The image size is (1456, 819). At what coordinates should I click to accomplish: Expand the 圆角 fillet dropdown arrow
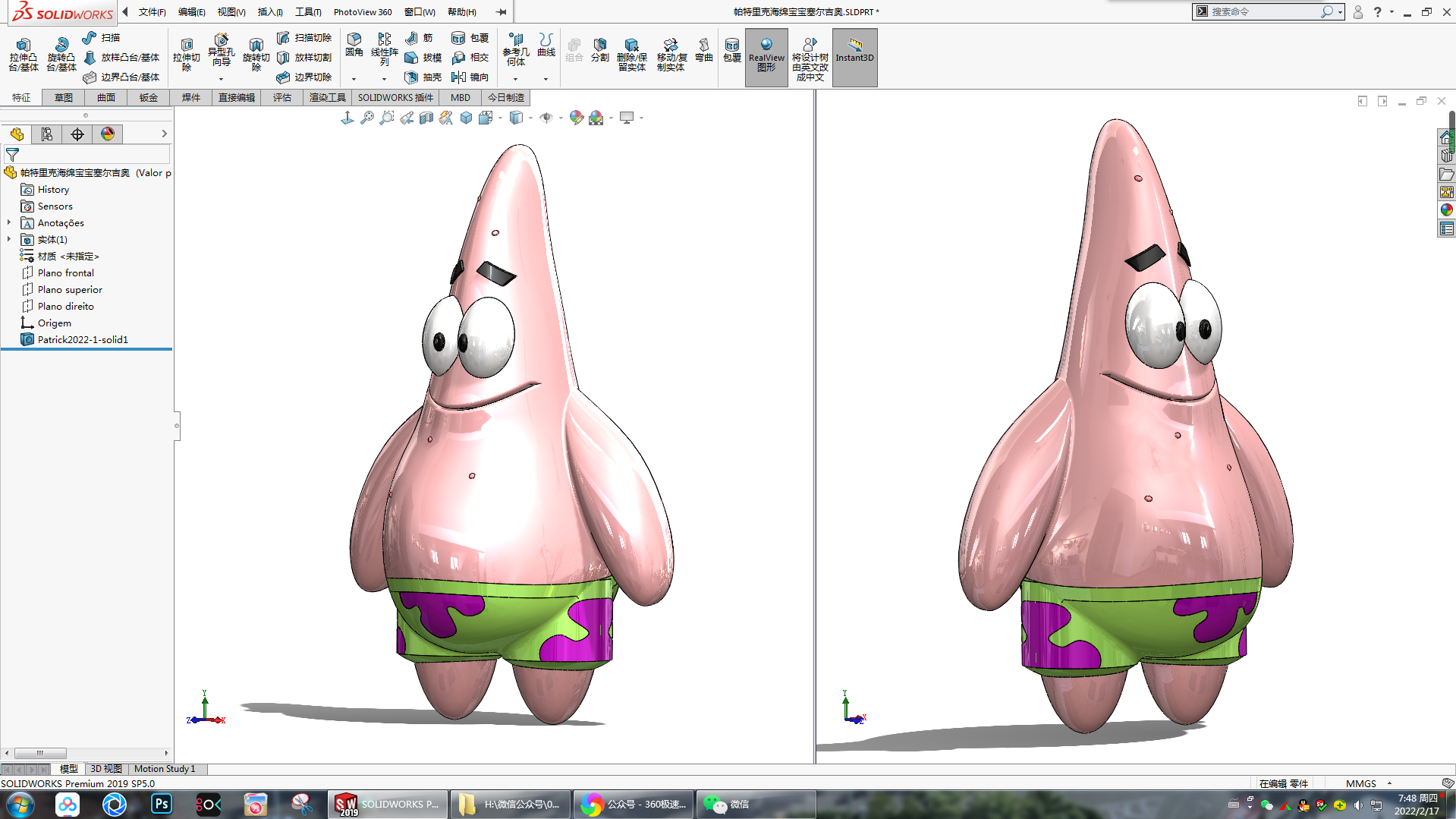point(354,79)
